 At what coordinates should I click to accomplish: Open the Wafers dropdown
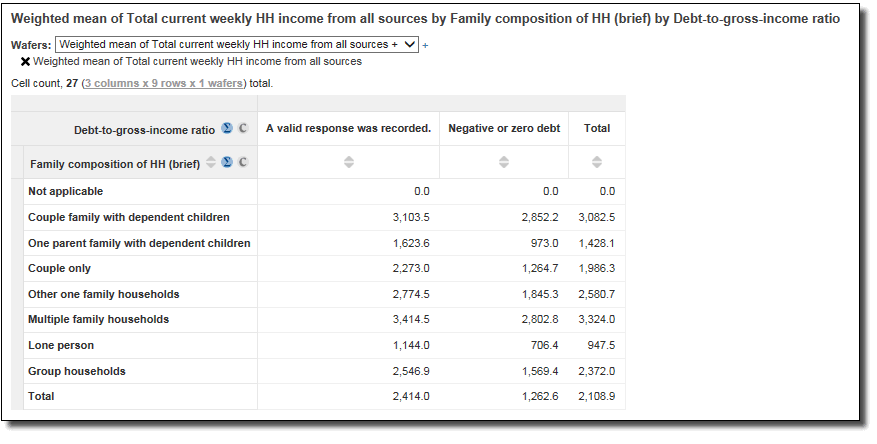(237, 45)
